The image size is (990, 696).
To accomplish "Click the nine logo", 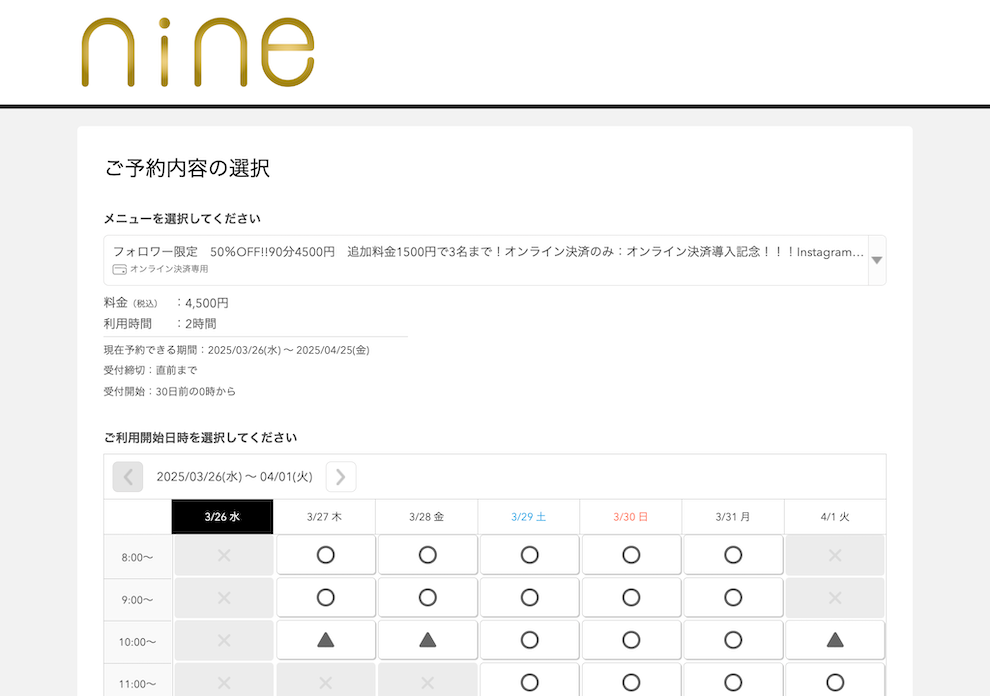I will tap(198, 52).
